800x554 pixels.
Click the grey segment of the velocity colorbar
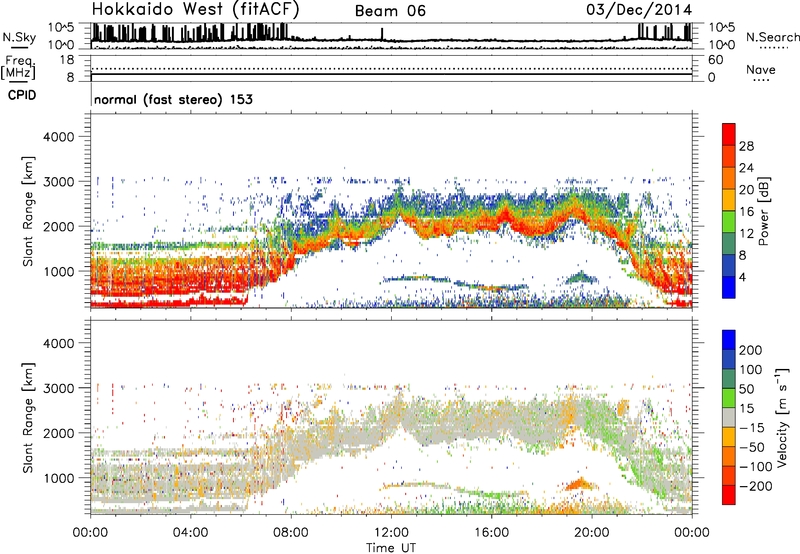point(729,418)
